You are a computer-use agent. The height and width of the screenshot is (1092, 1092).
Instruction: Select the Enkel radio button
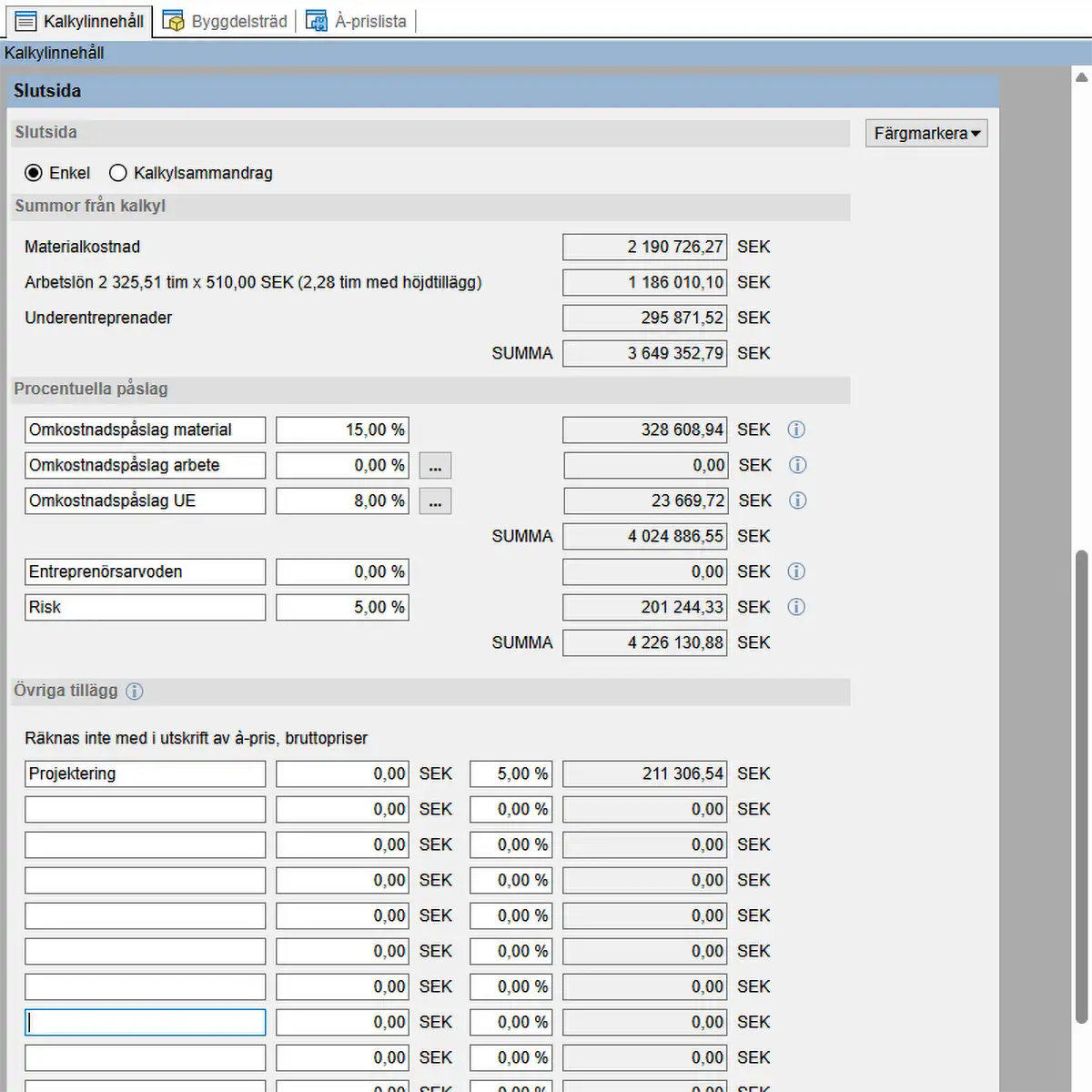34,173
